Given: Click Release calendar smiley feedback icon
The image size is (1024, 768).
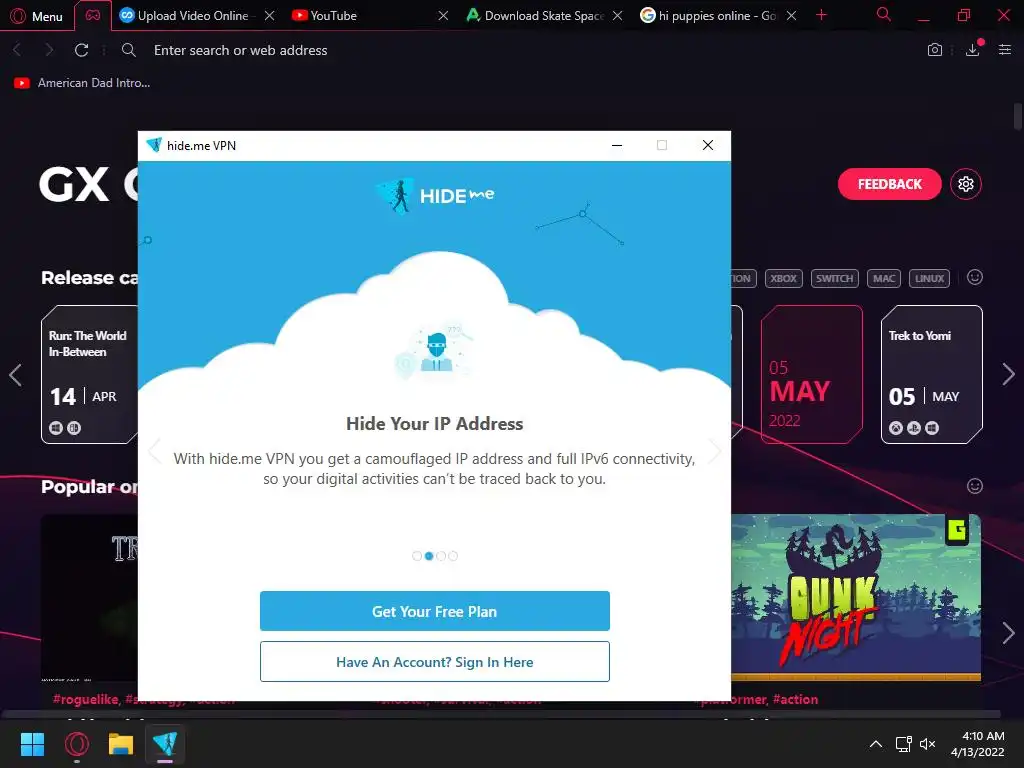Looking at the screenshot, I should coord(974,278).
